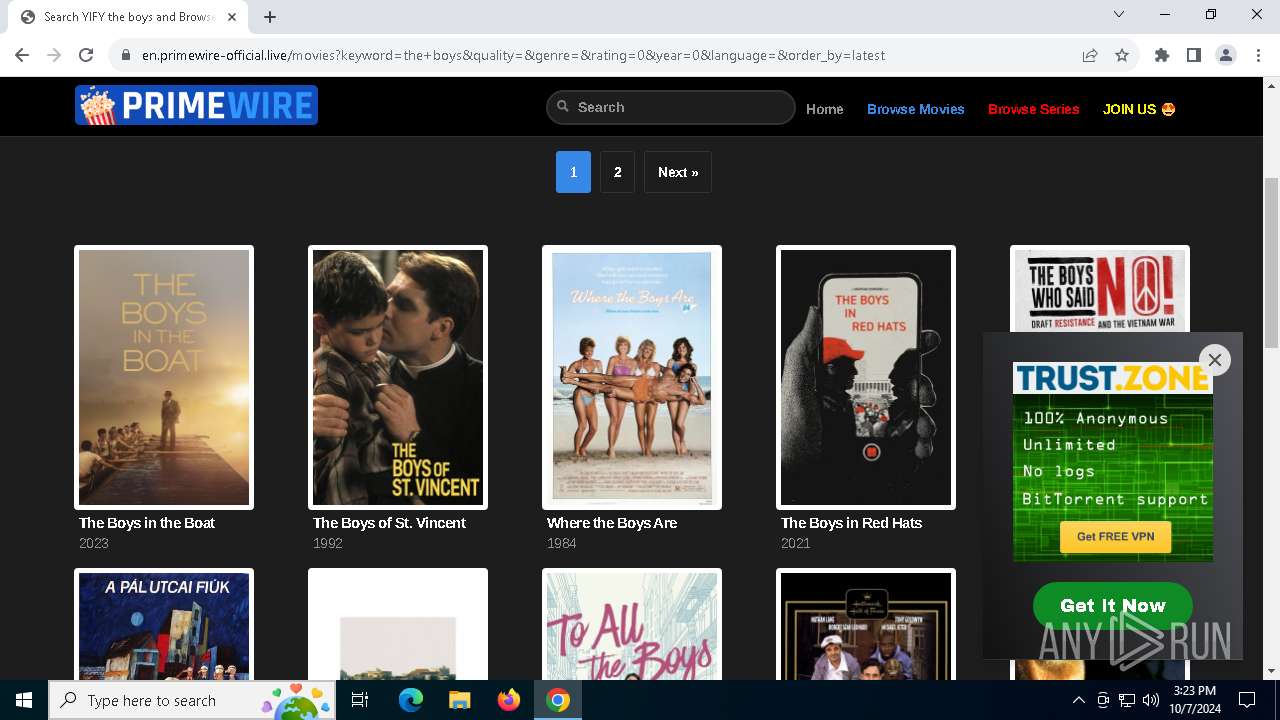Expand the tab search chevron

click(1119, 14)
